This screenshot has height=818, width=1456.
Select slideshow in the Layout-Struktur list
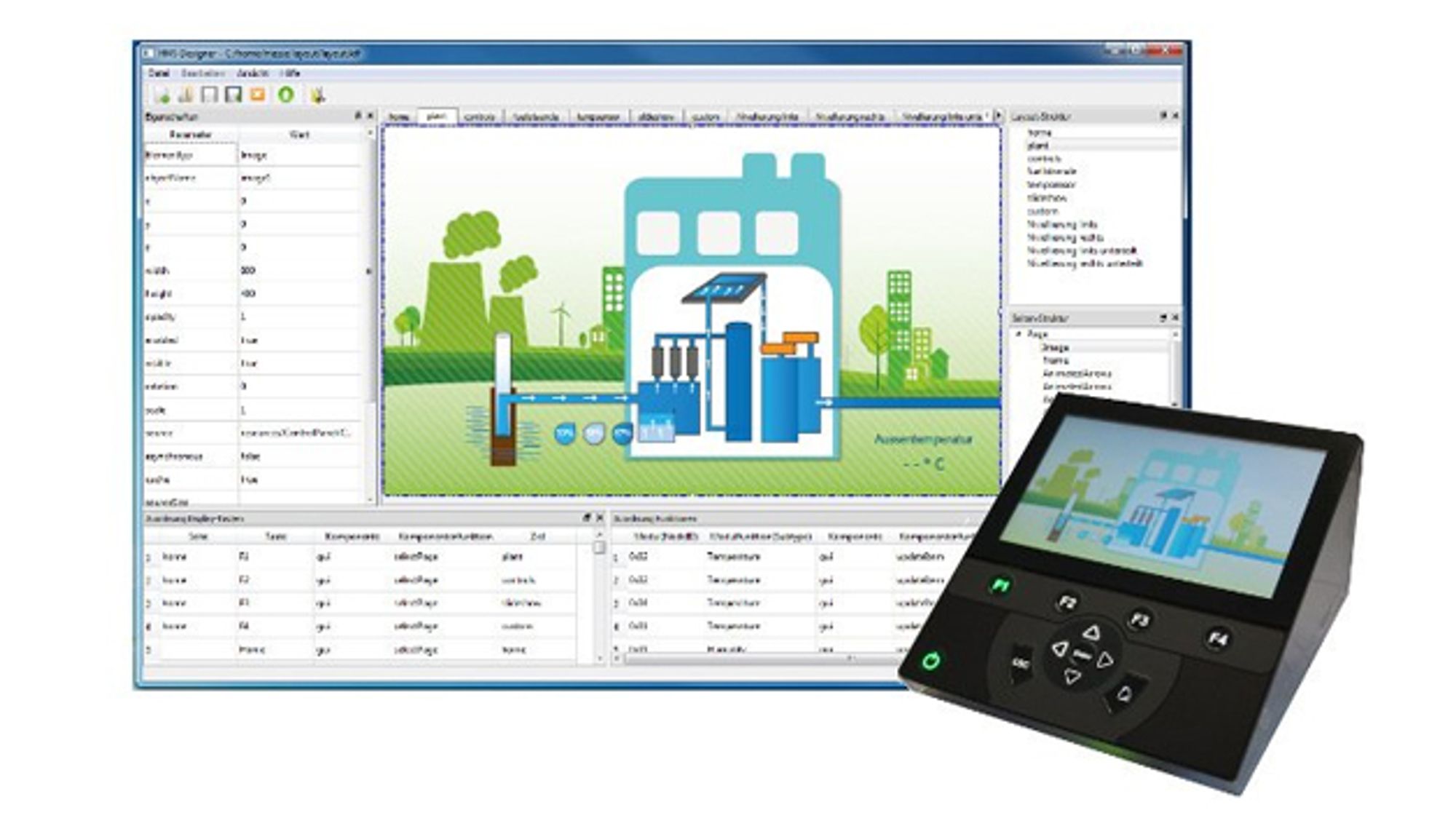[1047, 198]
